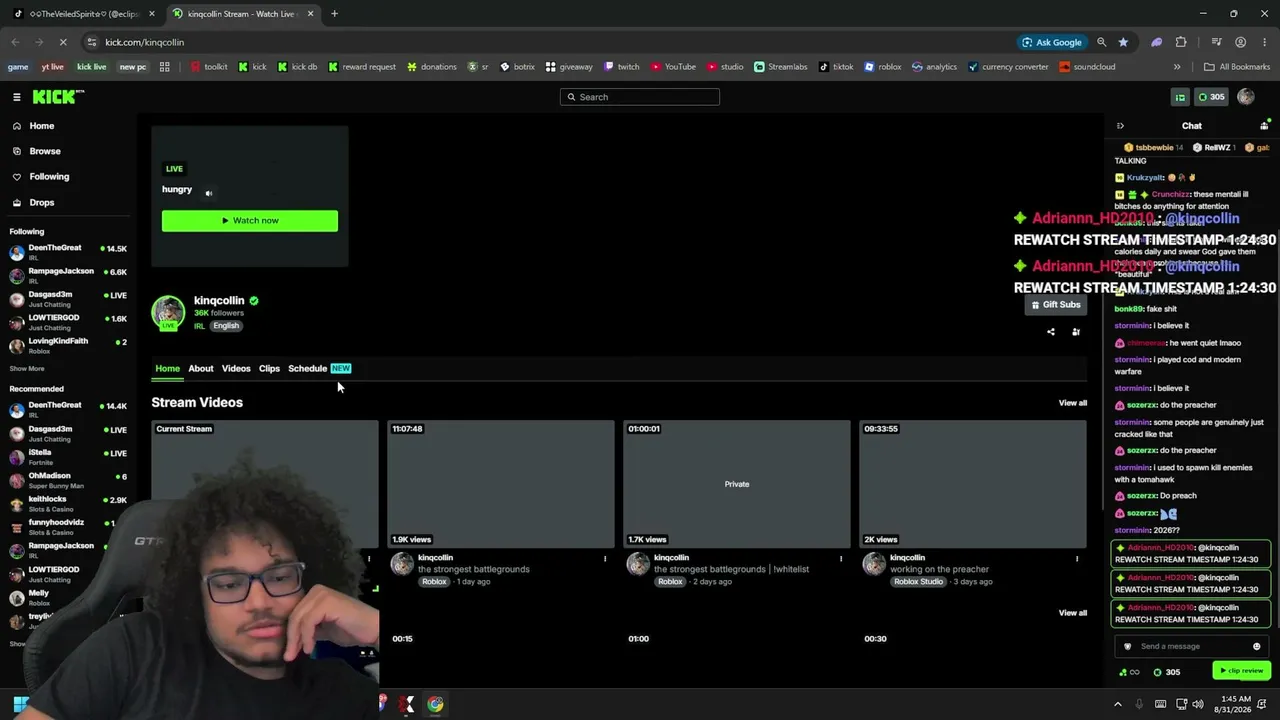Open the toolkit bookmark

coord(209,67)
